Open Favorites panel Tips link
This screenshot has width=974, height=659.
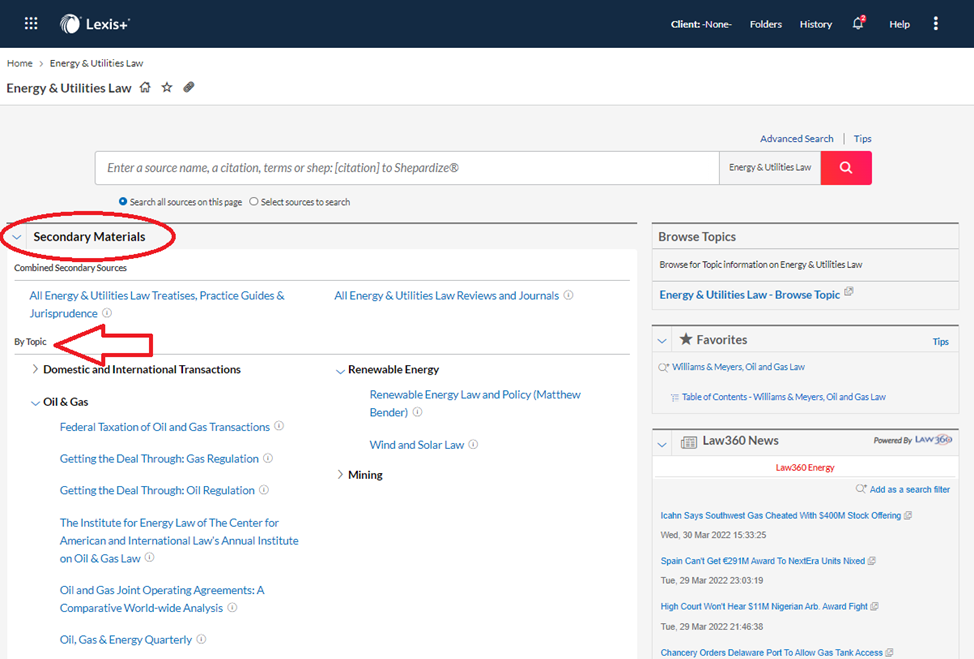point(940,342)
